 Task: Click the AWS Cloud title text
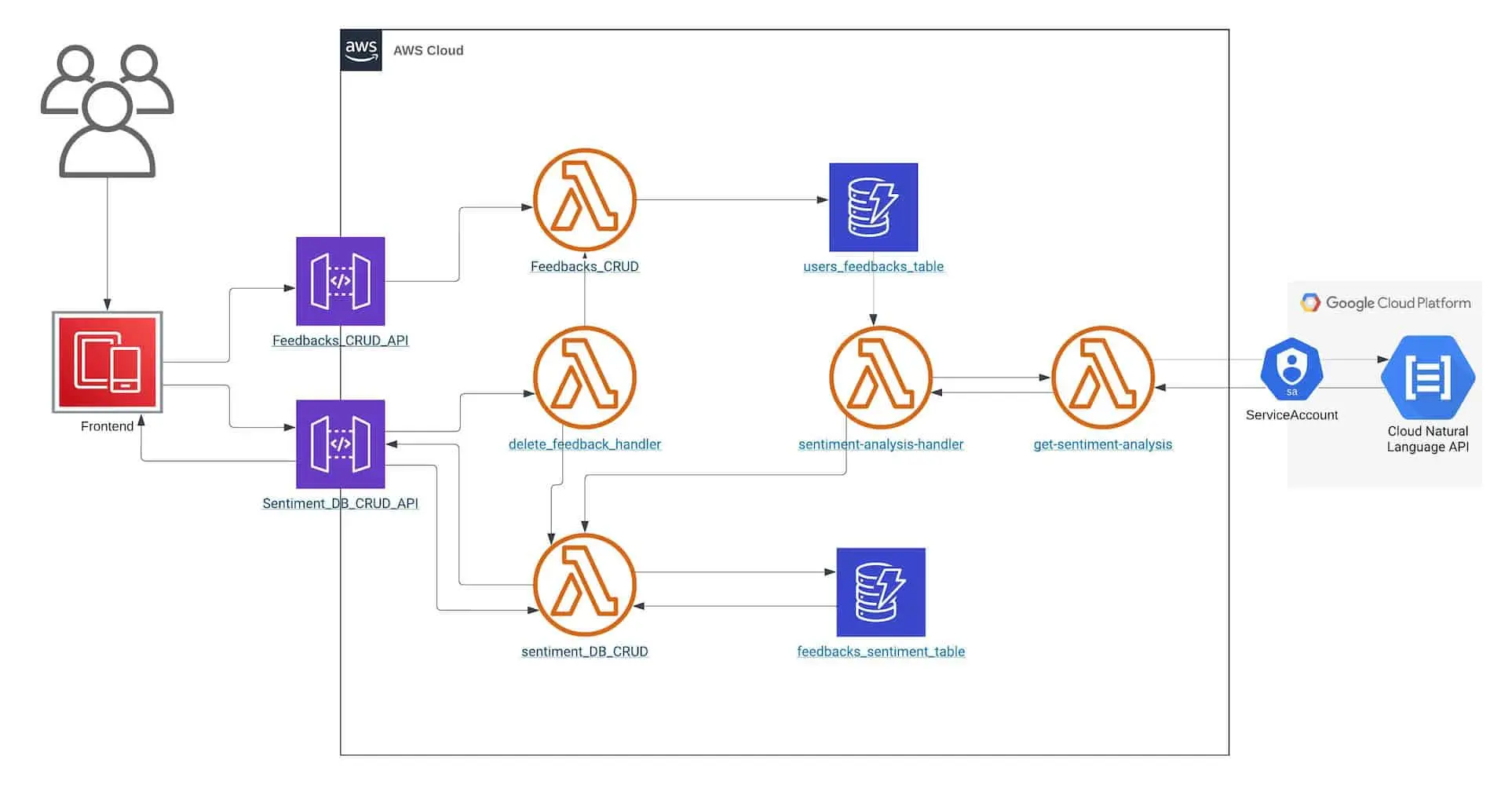pyautogui.click(x=428, y=50)
